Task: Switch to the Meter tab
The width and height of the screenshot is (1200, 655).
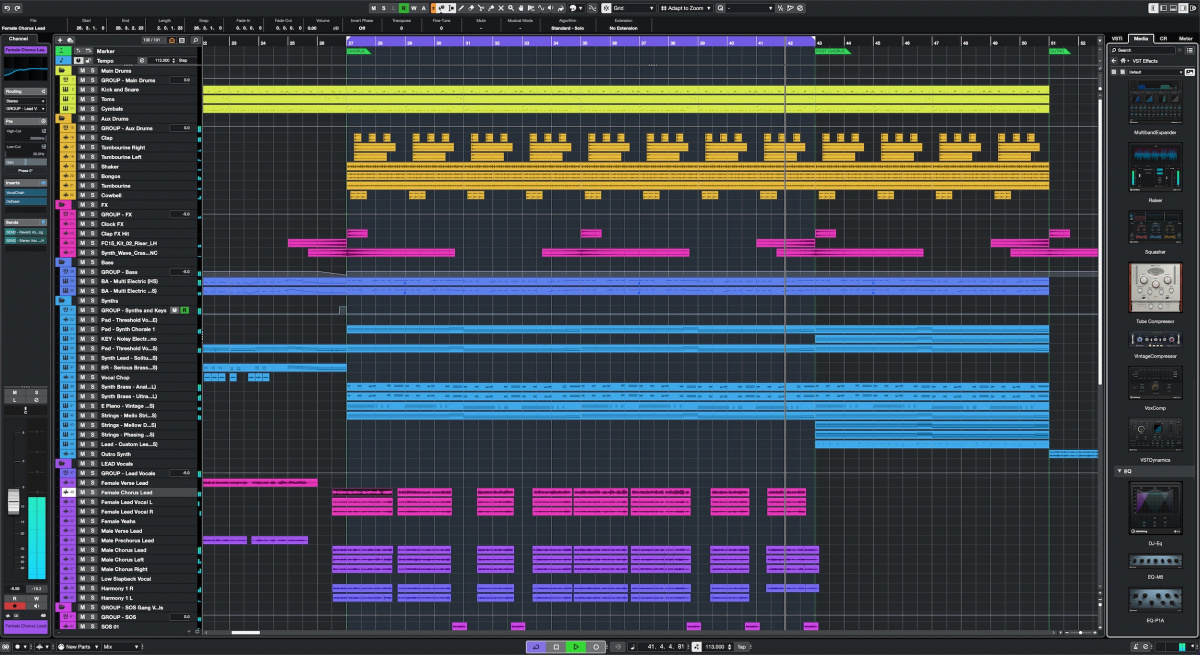Action: click(x=1186, y=38)
